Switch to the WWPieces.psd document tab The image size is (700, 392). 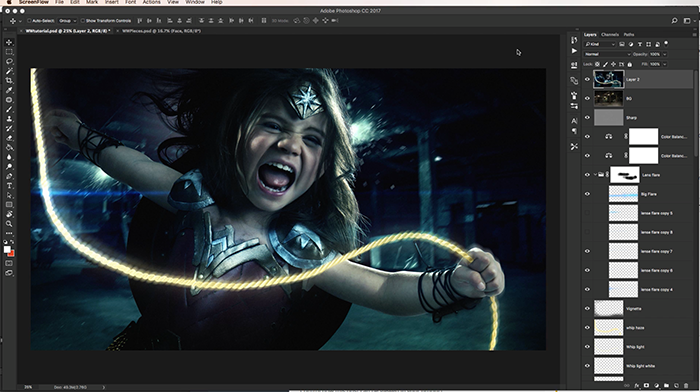click(161, 31)
